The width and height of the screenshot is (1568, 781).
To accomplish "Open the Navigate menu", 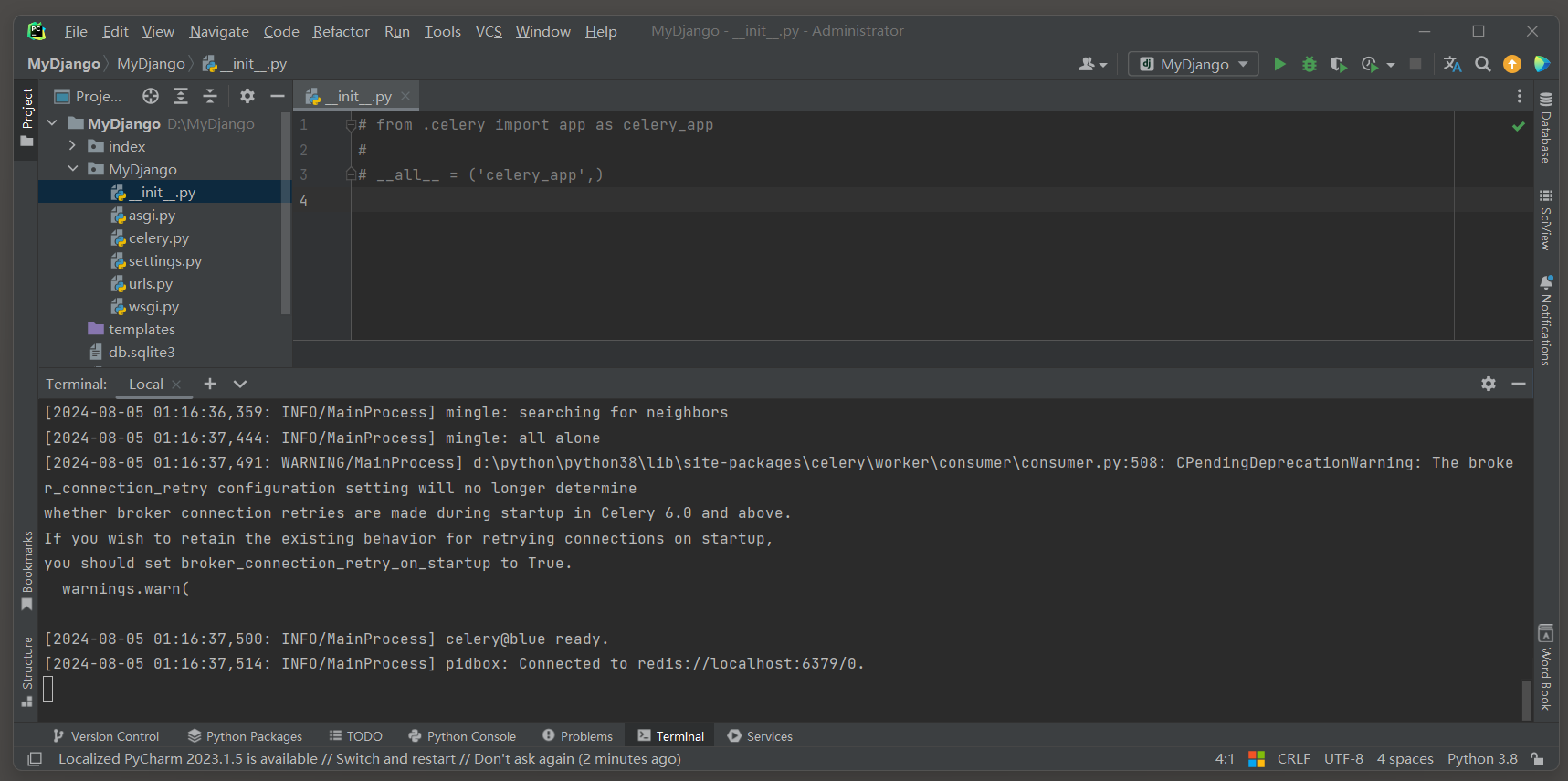I will pyautogui.click(x=219, y=31).
